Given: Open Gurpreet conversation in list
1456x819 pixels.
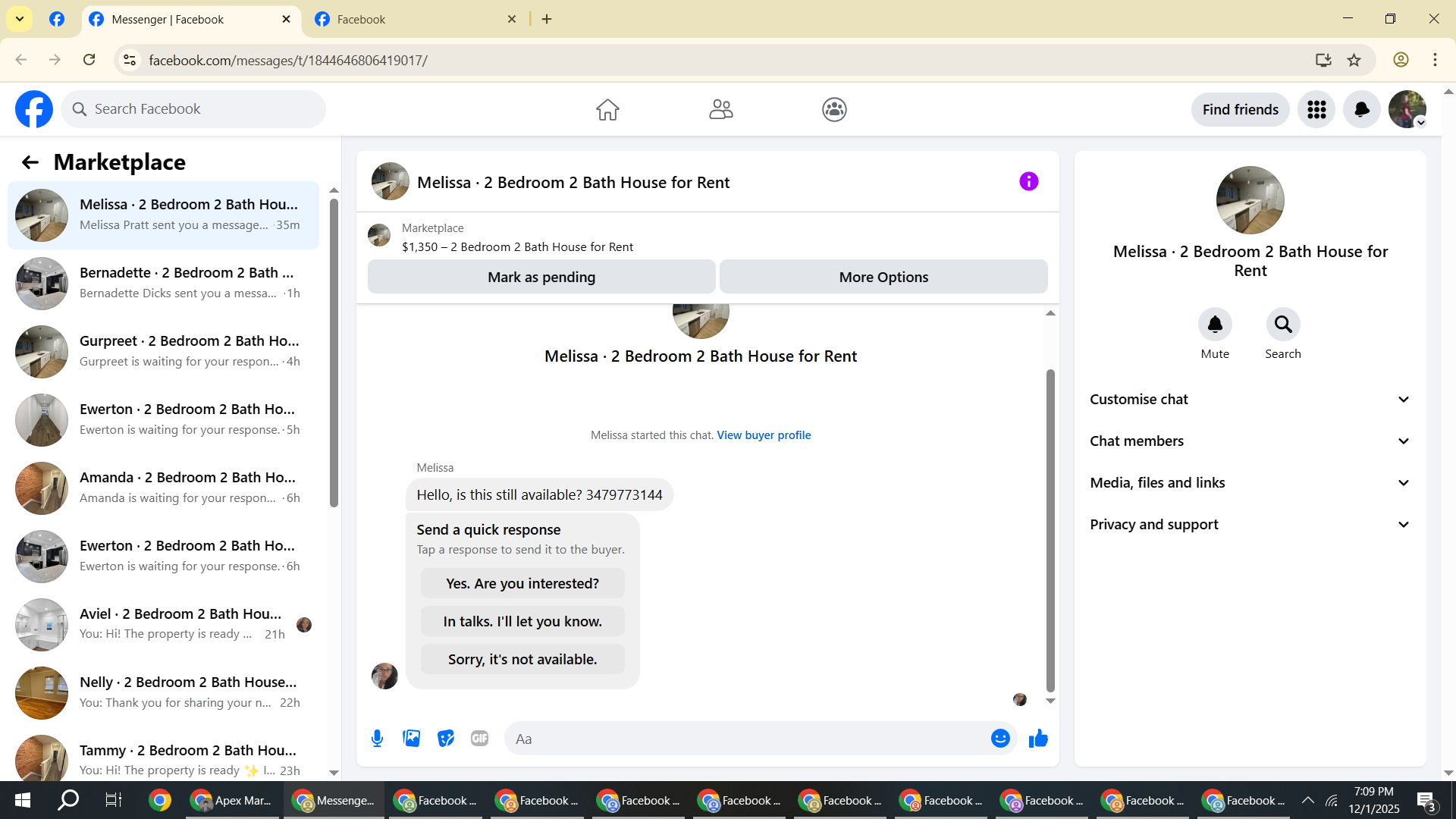Looking at the screenshot, I should 163,352.
